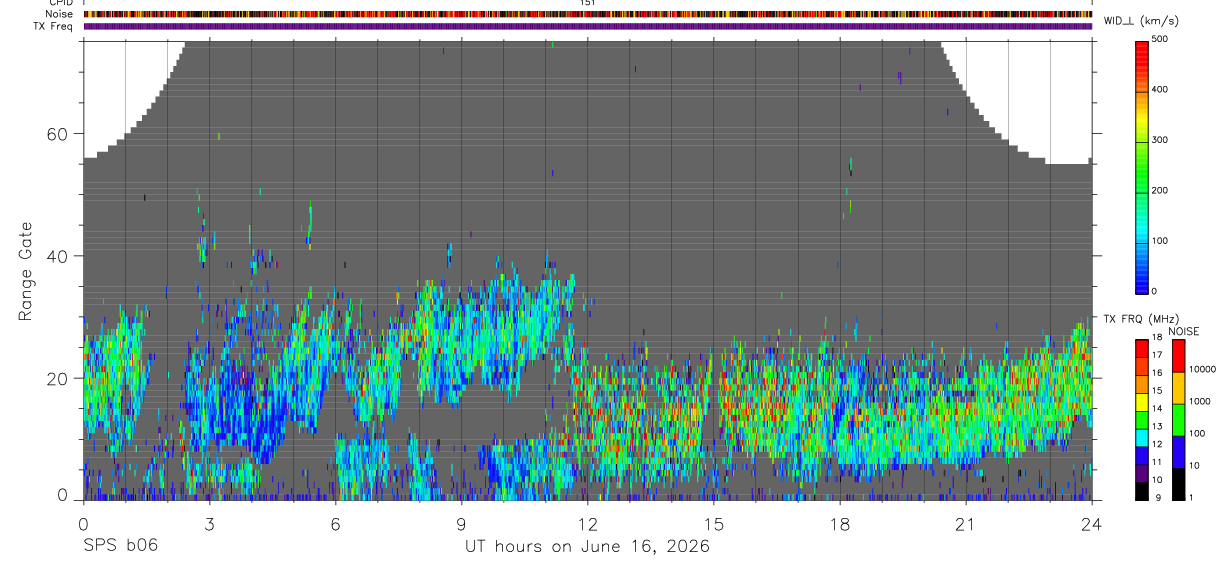
Task: Click the blue 10 NOISE legend segment
Action: click(x=1178, y=452)
